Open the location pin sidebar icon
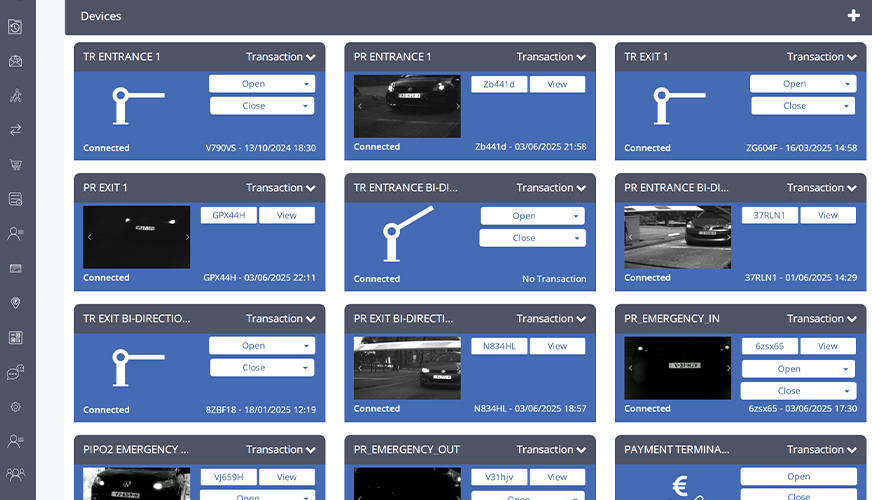Image resolution: width=872 pixels, height=500 pixels. (15, 303)
